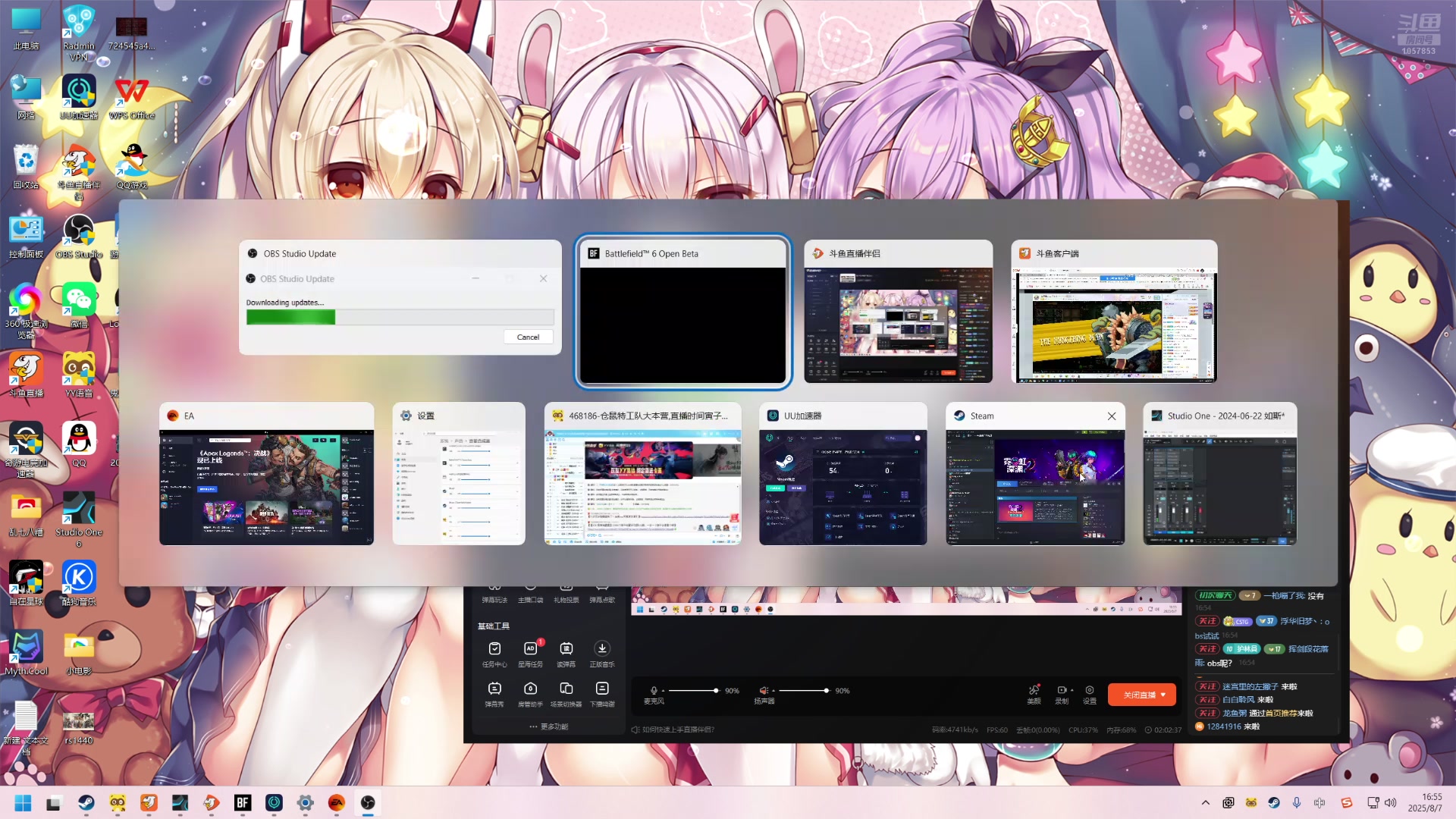1456x819 pixels.
Task: Open 任务中心 in the Douyu companion tools
Action: 494,654
